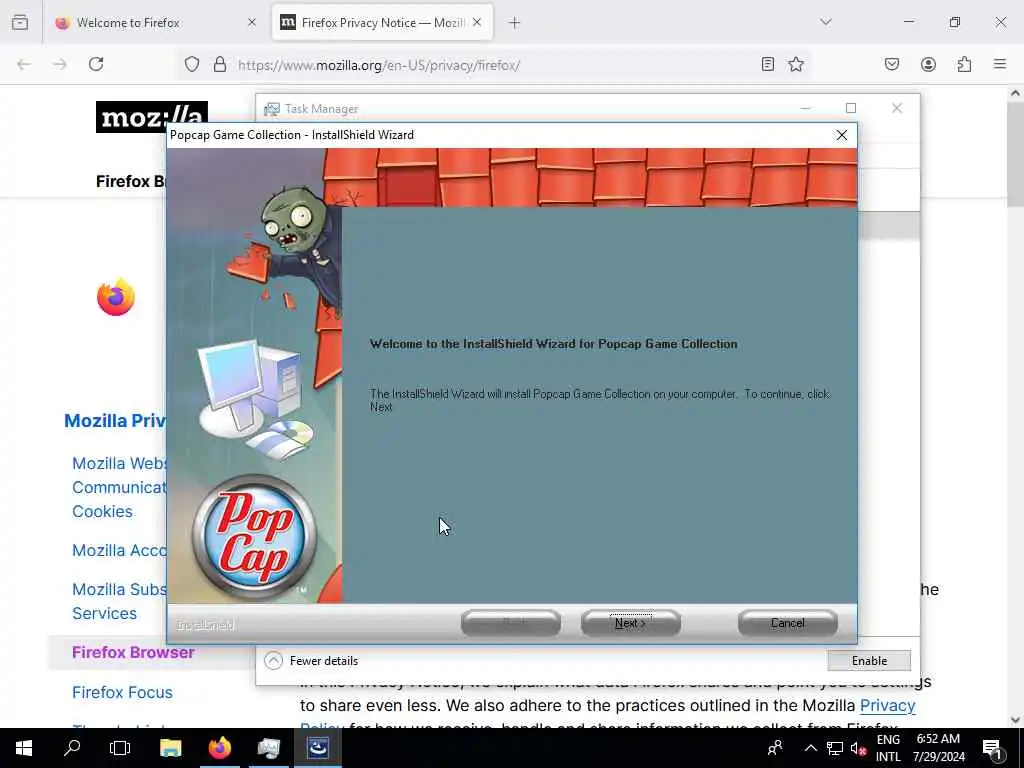Open the People icon in tray
Viewport: 1024px width, 768px height.
point(775,748)
